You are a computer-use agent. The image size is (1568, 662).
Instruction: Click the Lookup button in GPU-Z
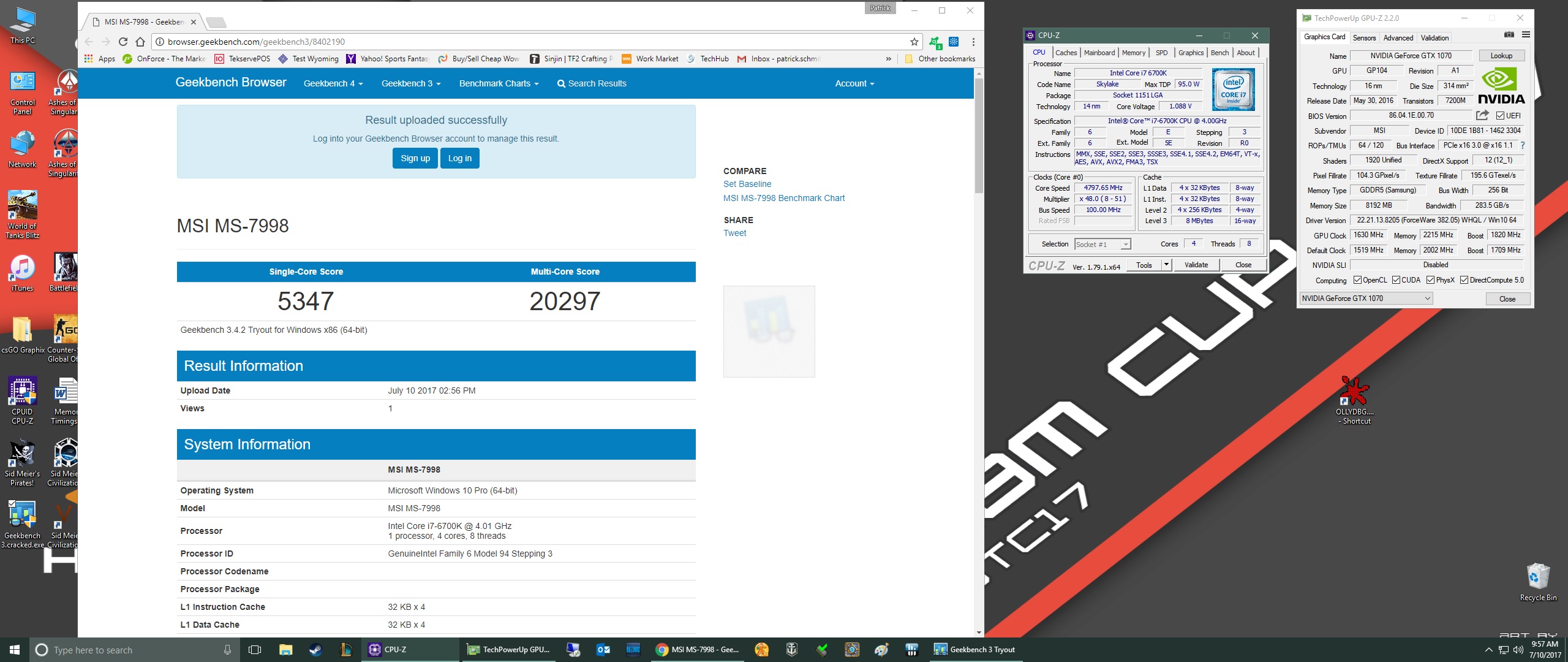[1501, 56]
